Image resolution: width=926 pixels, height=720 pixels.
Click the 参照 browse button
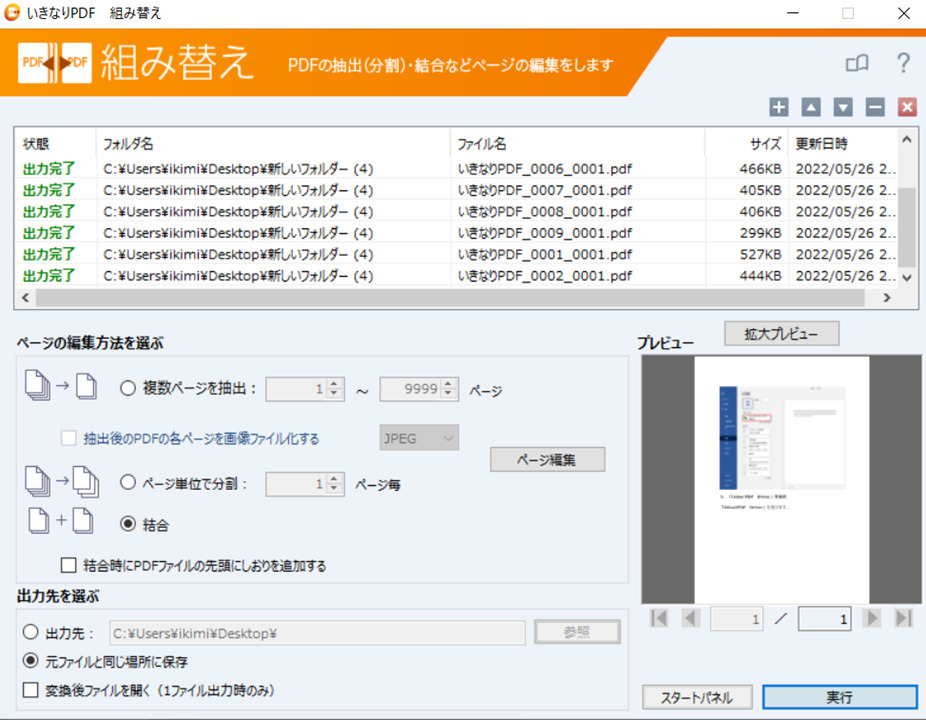pos(577,633)
